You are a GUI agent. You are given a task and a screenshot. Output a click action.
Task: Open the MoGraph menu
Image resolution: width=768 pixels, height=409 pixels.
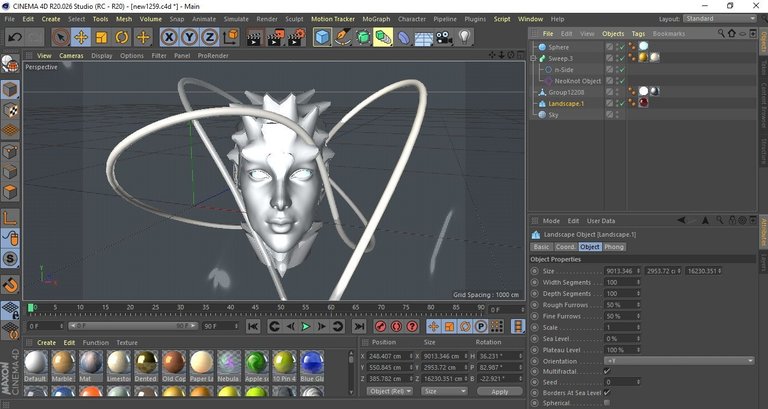point(376,19)
